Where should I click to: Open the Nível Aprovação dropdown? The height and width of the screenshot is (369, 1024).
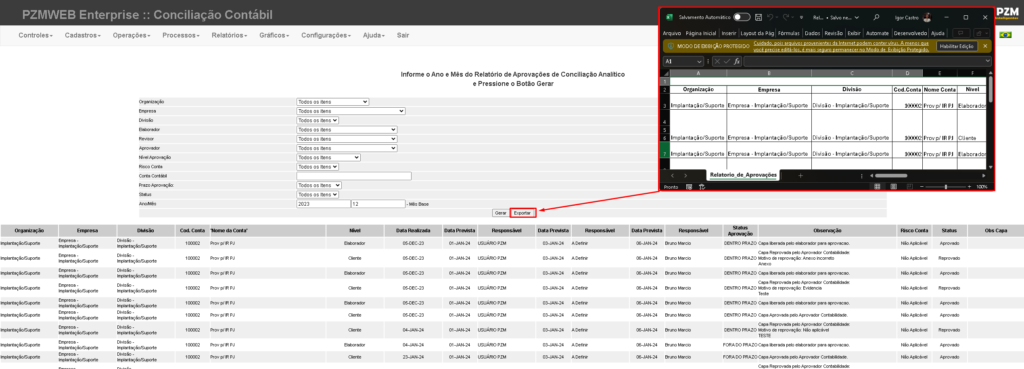coord(328,157)
